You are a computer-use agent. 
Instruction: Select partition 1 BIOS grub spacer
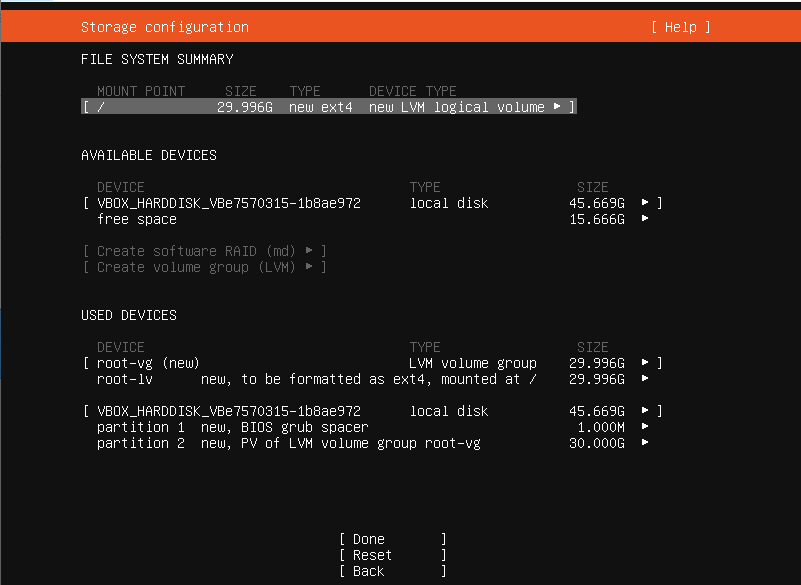373,427
